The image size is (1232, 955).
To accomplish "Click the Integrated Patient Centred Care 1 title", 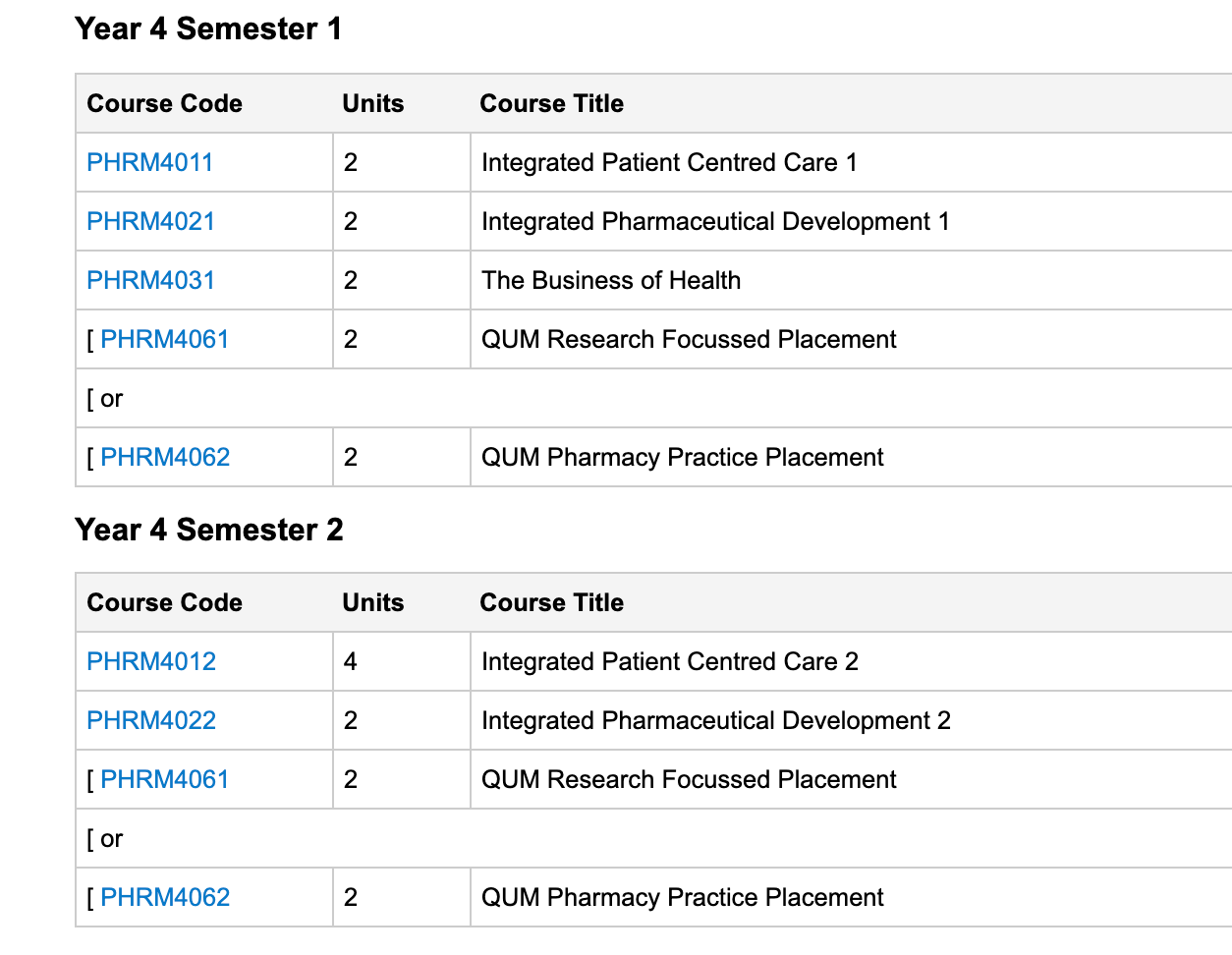I will click(669, 162).
